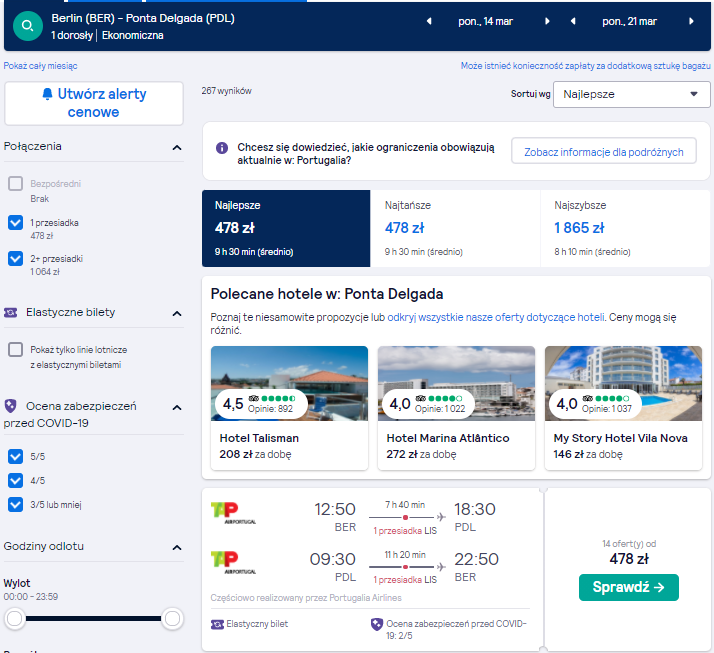Viewport: 714px width, 653px height.
Task: Collapse the Elastyczne bilety section
Action: click(x=177, y=313)
